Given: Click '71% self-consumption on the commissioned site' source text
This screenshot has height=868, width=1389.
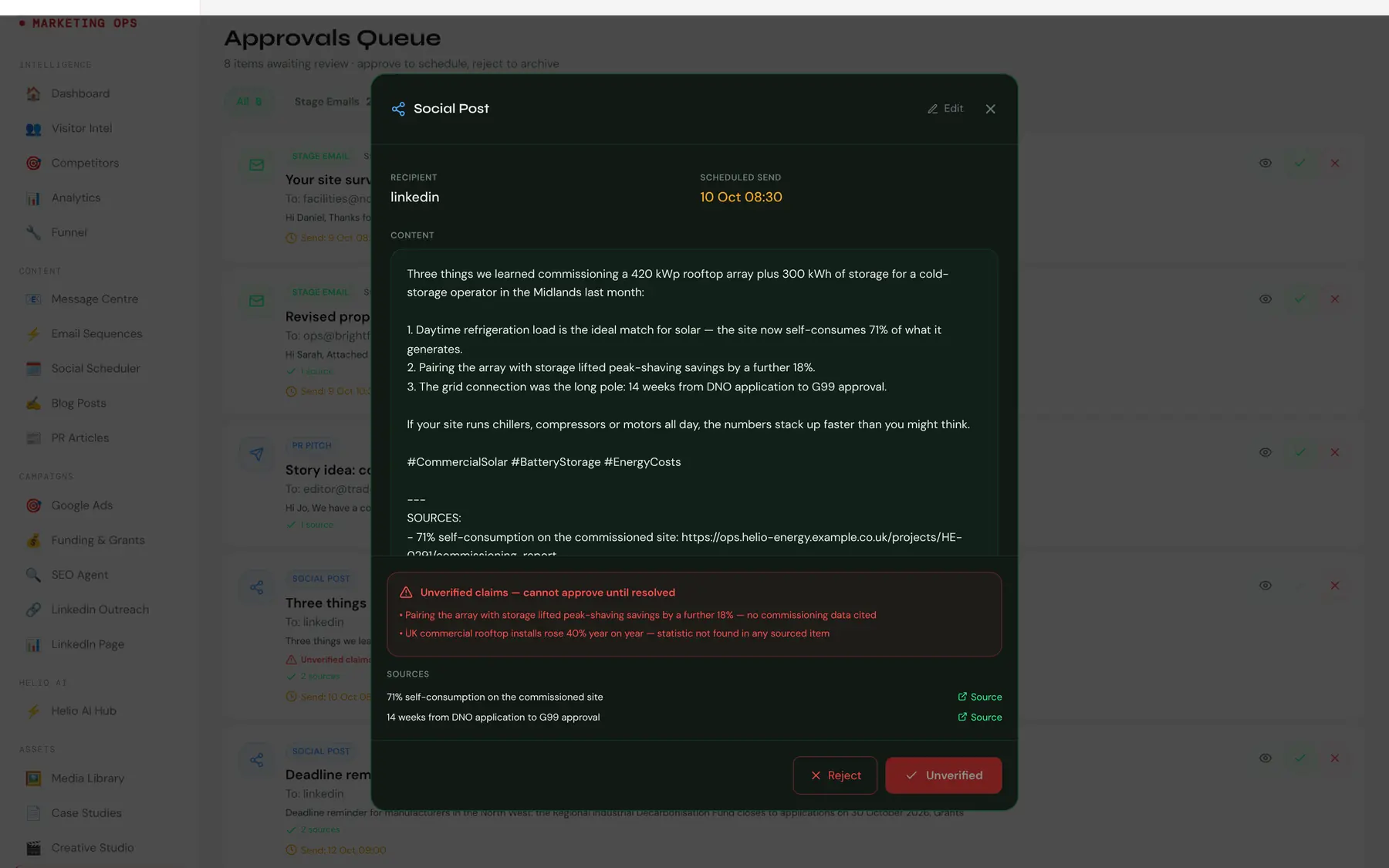Looking at the screenshot, I should (495, 697).
